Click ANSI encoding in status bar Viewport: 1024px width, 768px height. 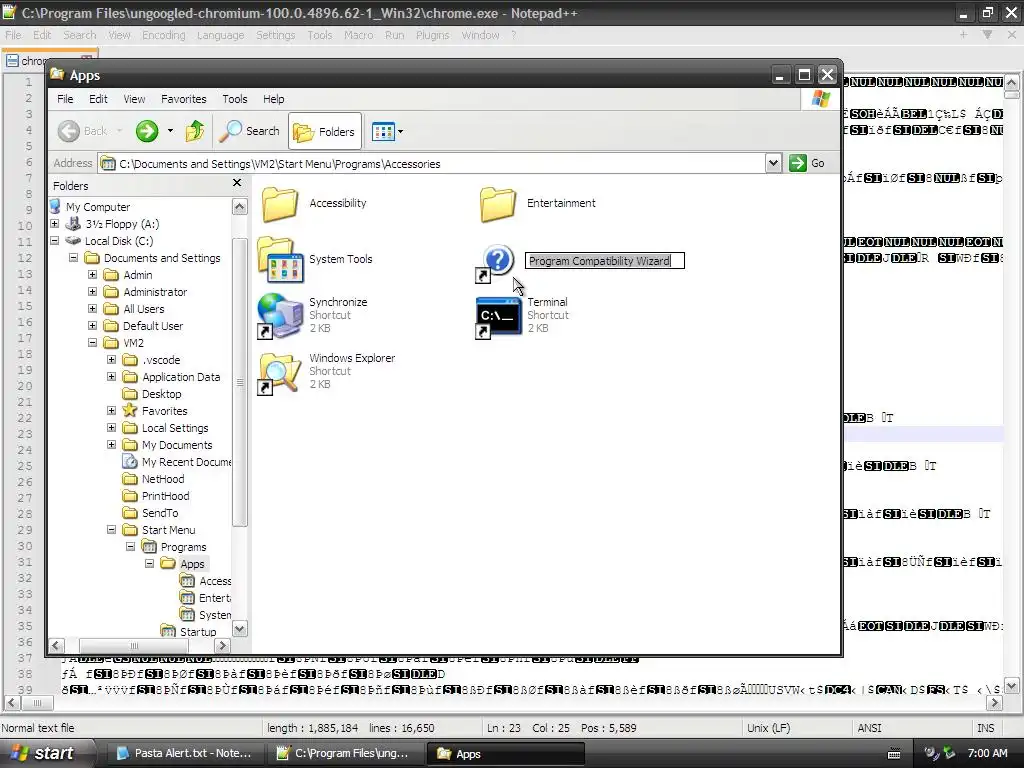(x=869, y=728)
